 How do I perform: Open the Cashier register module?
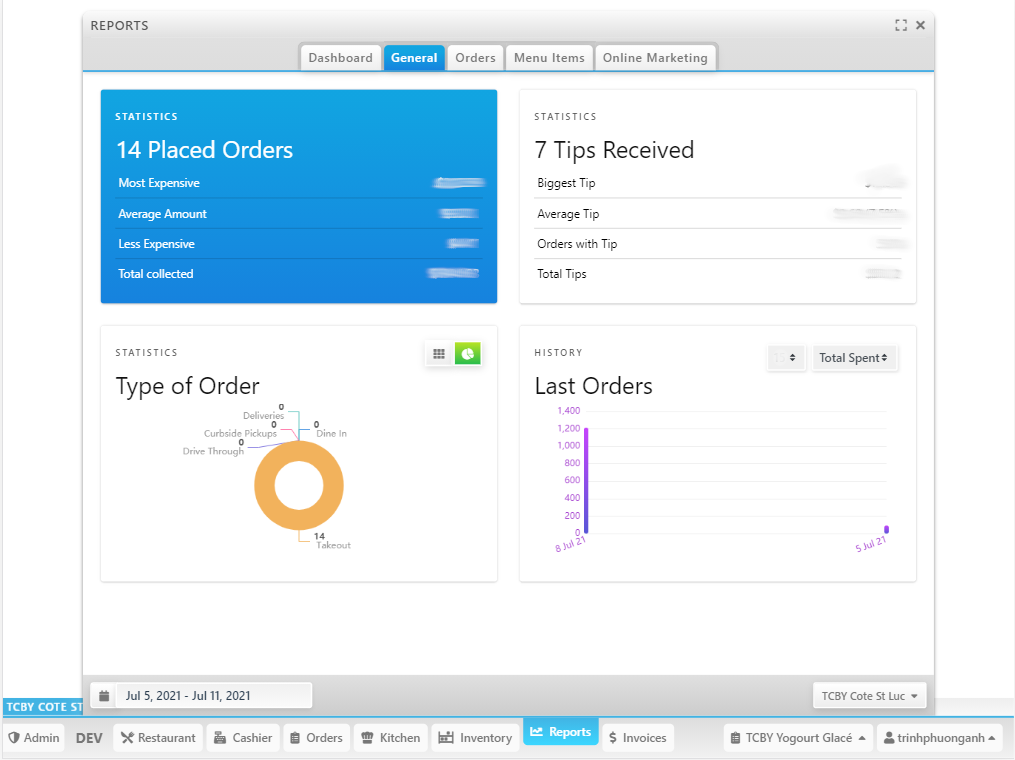pos(243,738)
